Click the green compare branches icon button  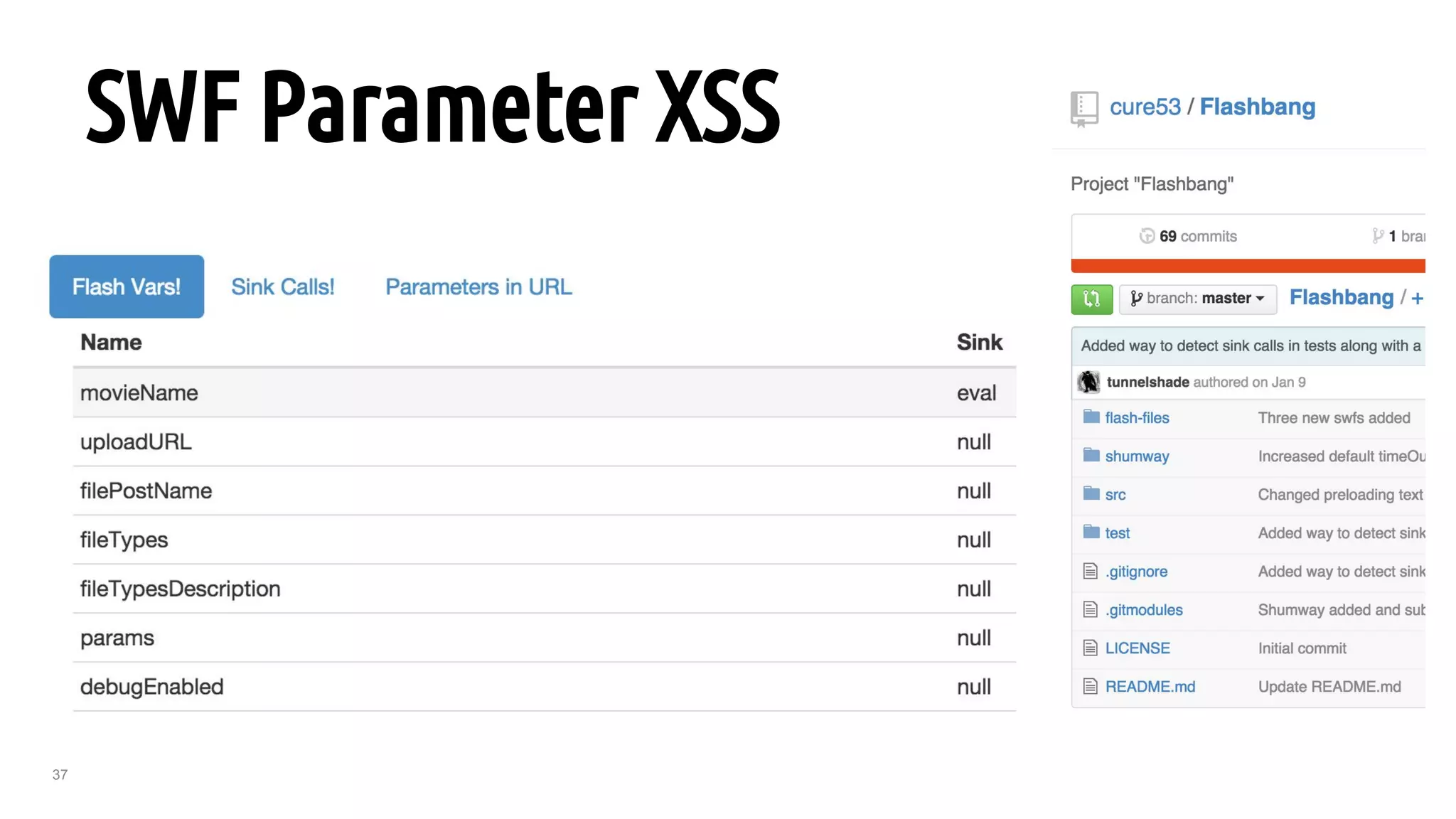[1091, 299]
